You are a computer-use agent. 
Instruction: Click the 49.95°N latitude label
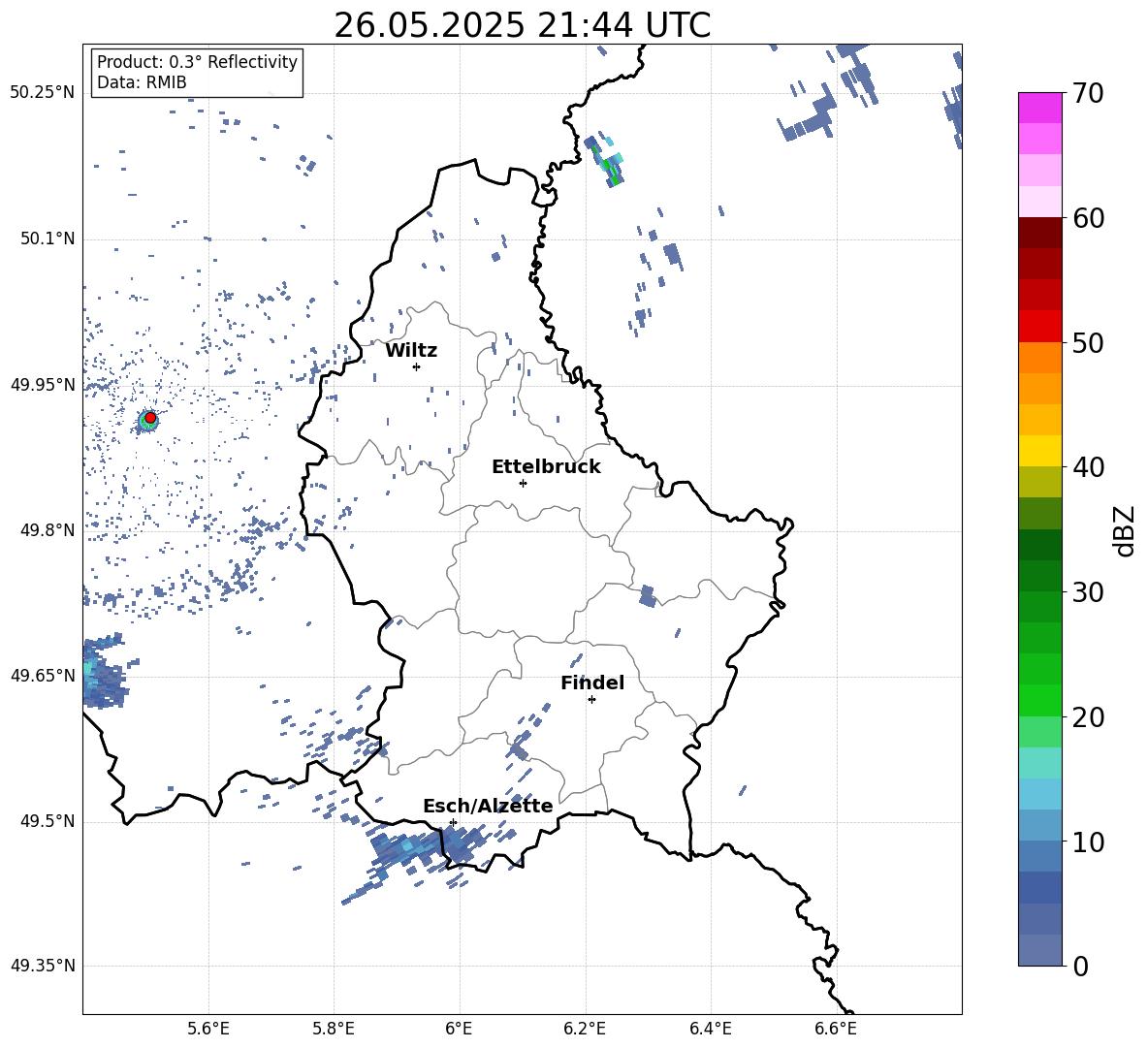(x=43, y=385)
